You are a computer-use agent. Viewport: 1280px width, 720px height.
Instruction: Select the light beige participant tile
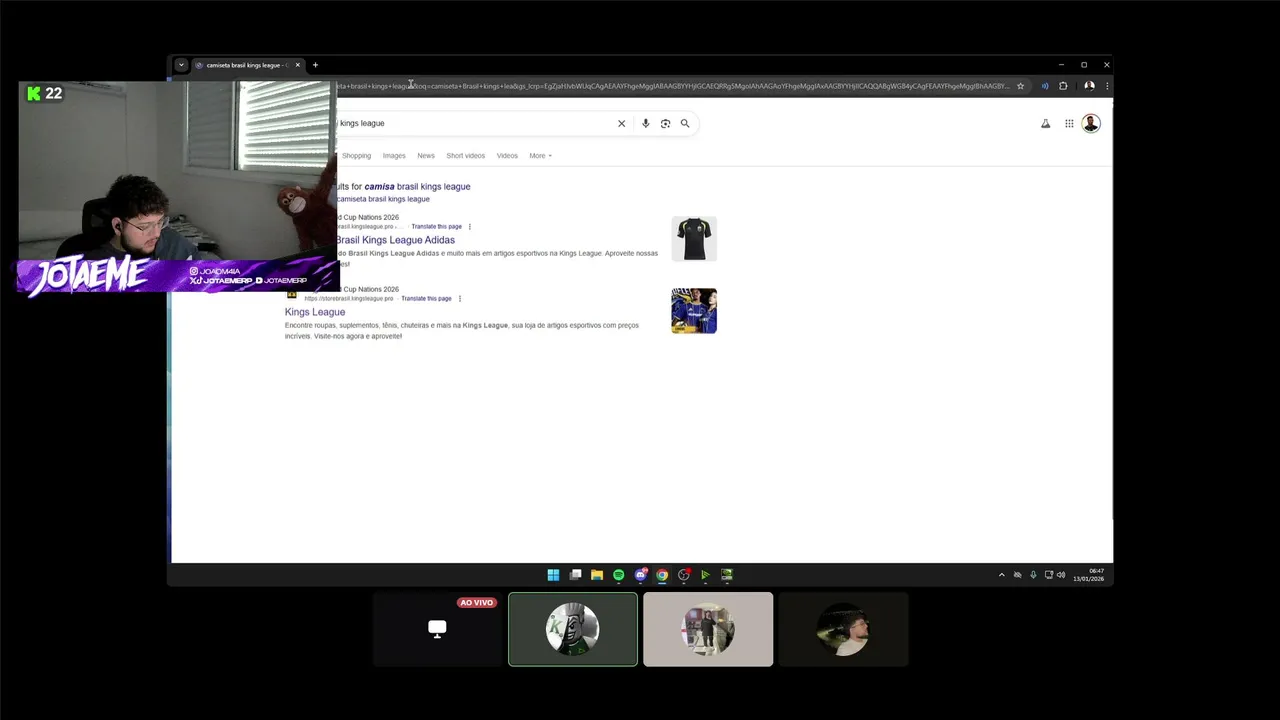(708, 629)
